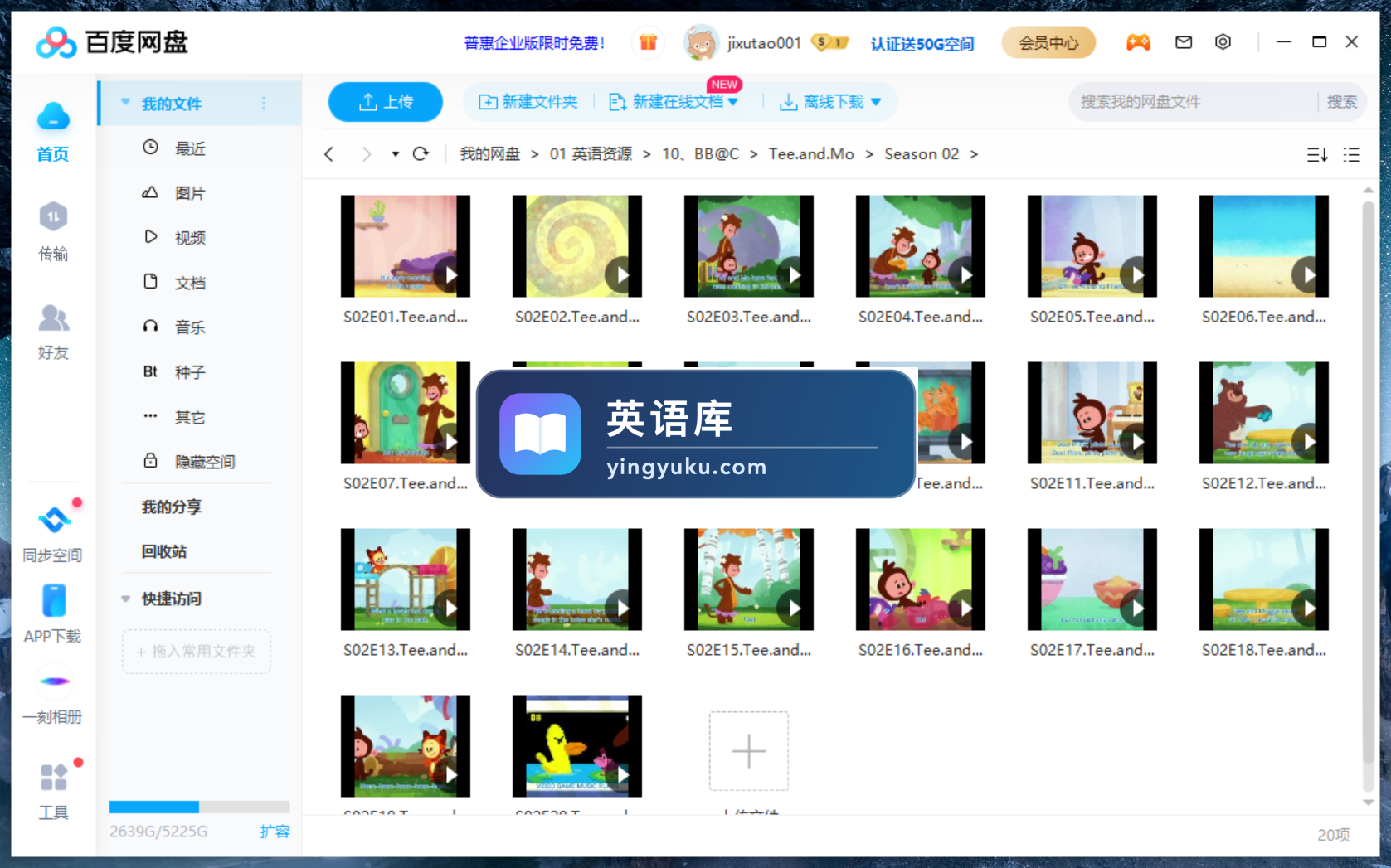Collapse the 快捷访问 section

pos(126,599)
